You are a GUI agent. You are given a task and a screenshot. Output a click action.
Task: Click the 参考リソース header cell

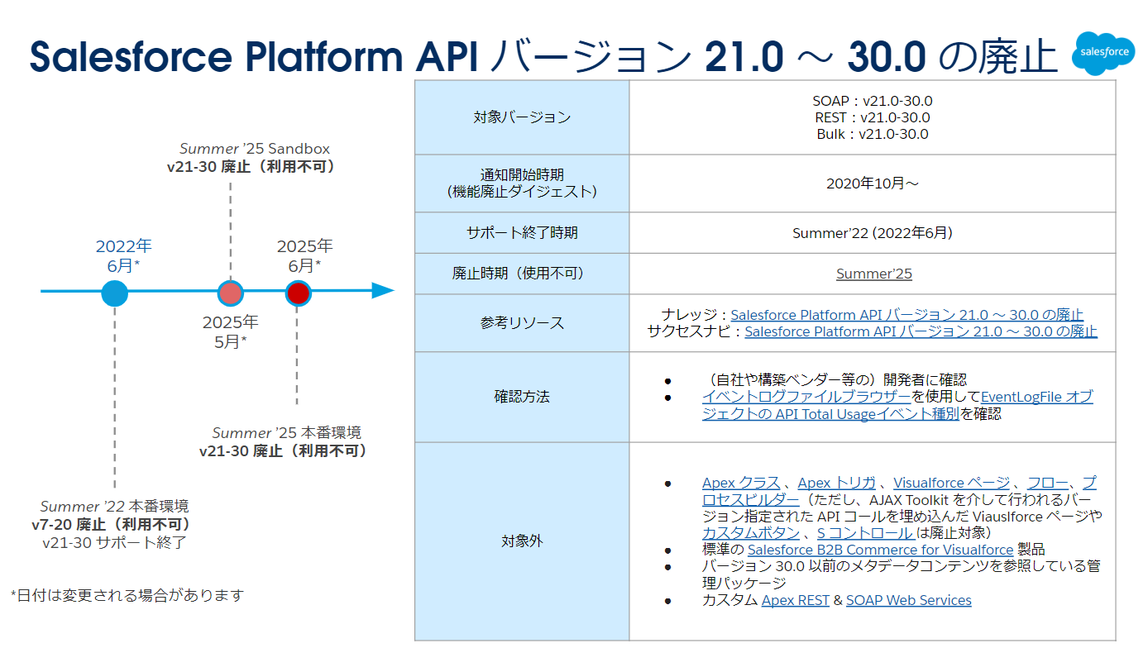[x=522, y=323]
